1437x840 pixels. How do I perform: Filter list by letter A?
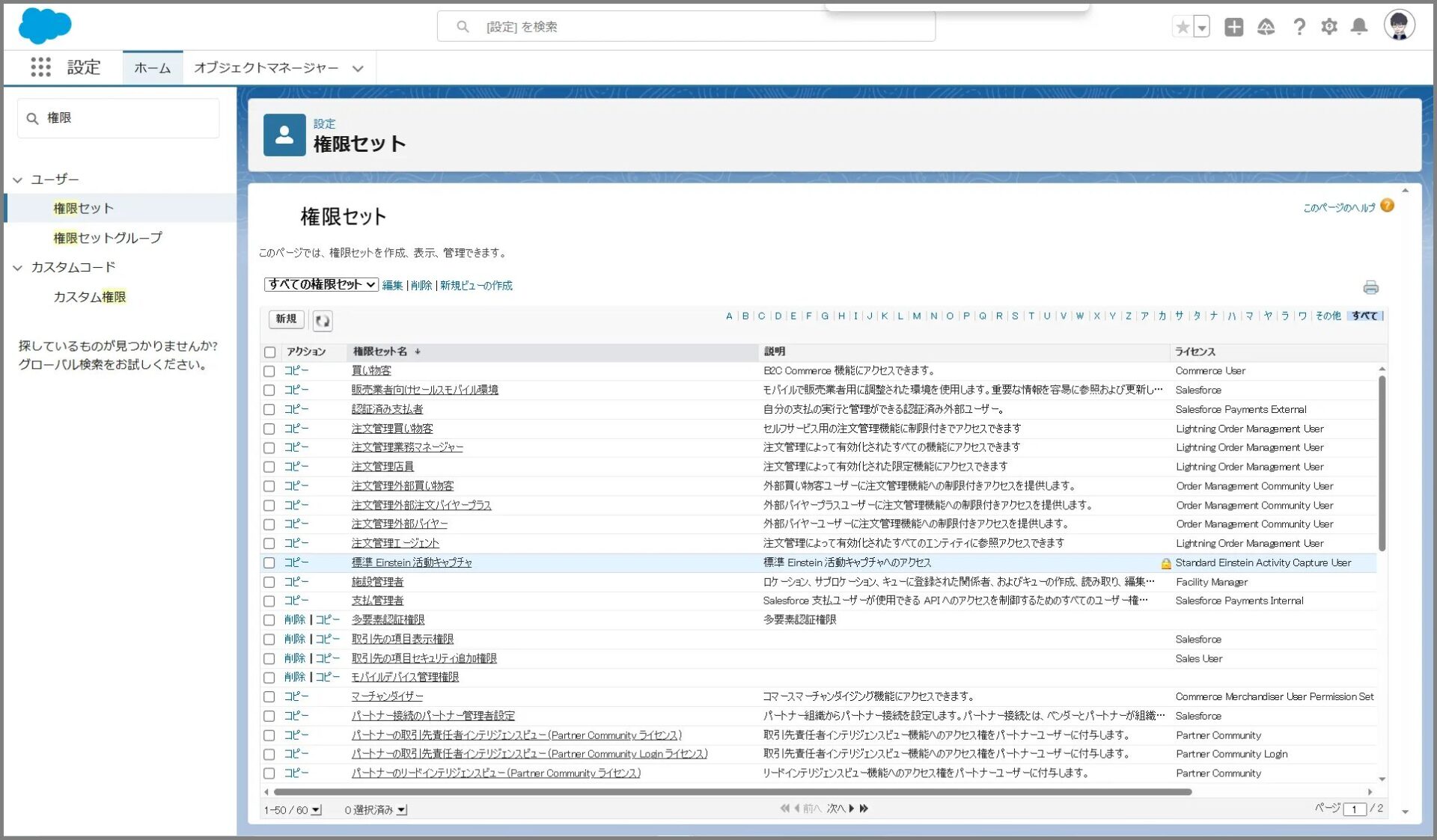coord(729,316)
